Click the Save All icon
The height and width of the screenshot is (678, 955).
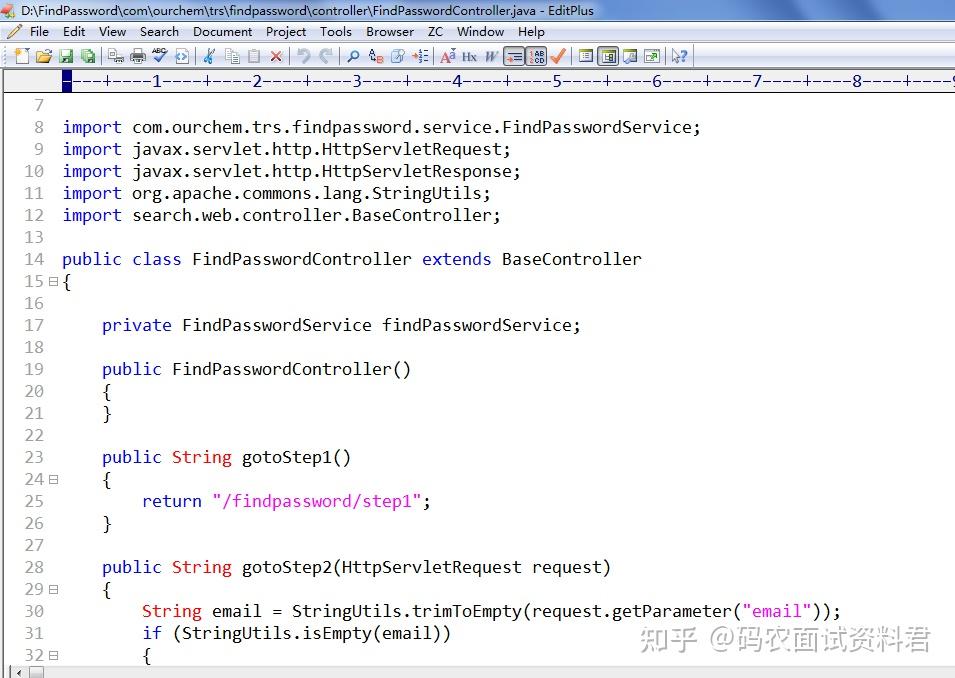[88, 56]
